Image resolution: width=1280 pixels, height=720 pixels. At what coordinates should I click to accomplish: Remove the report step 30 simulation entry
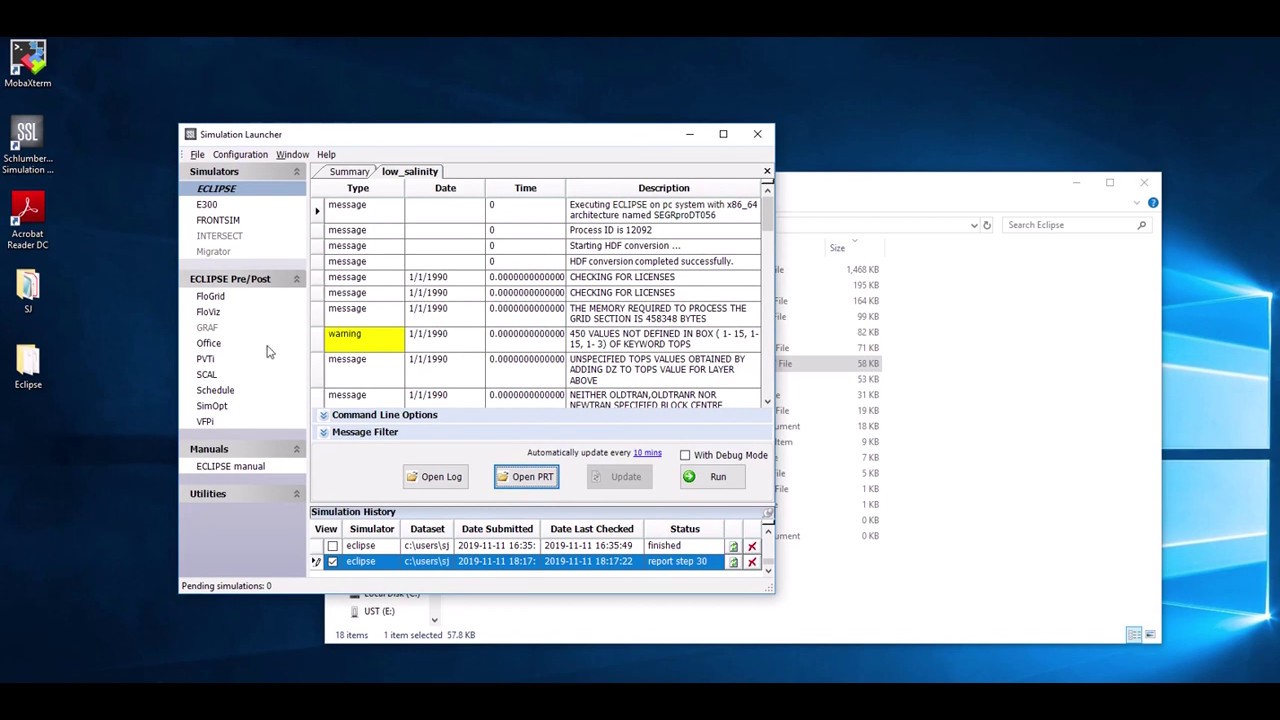752,562
